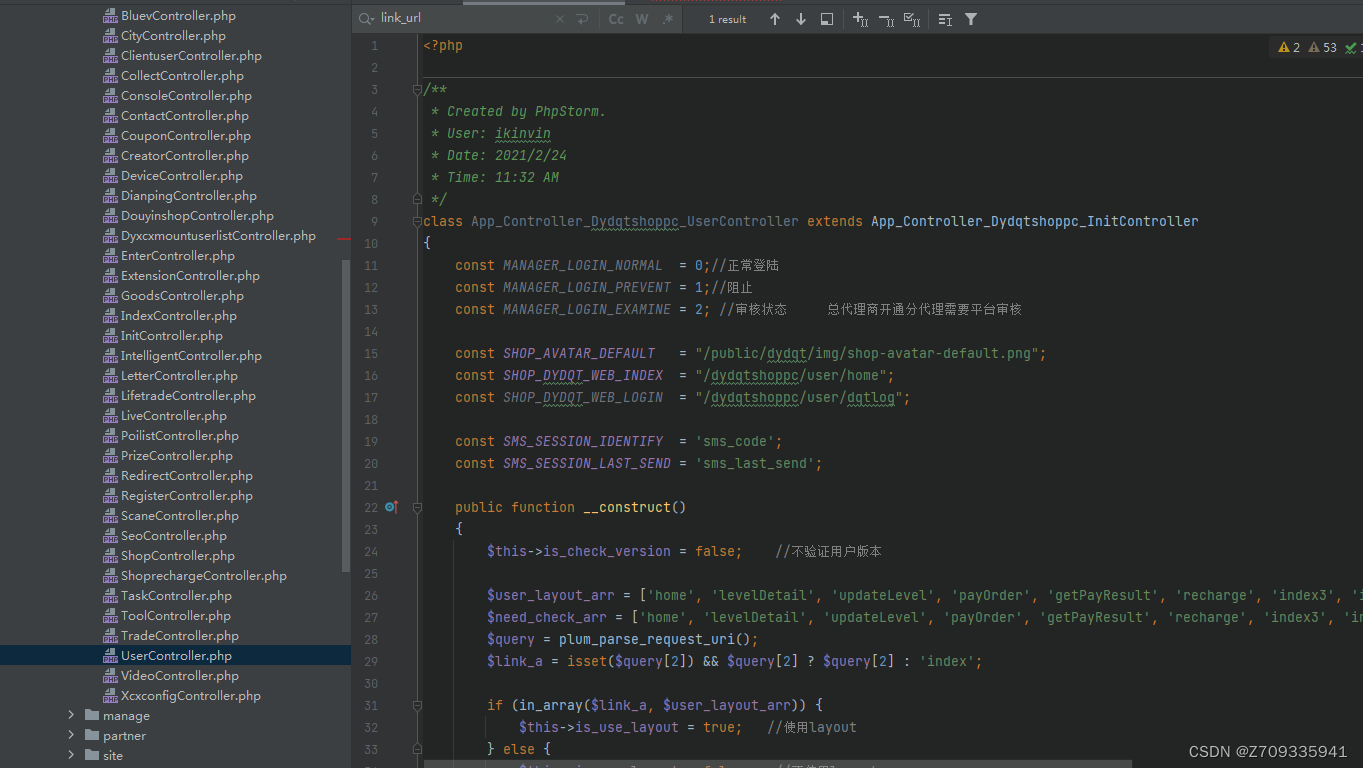This screenshot has height=768, width=1363.
Task: Open ContactController.php
Action: point(175,116)
